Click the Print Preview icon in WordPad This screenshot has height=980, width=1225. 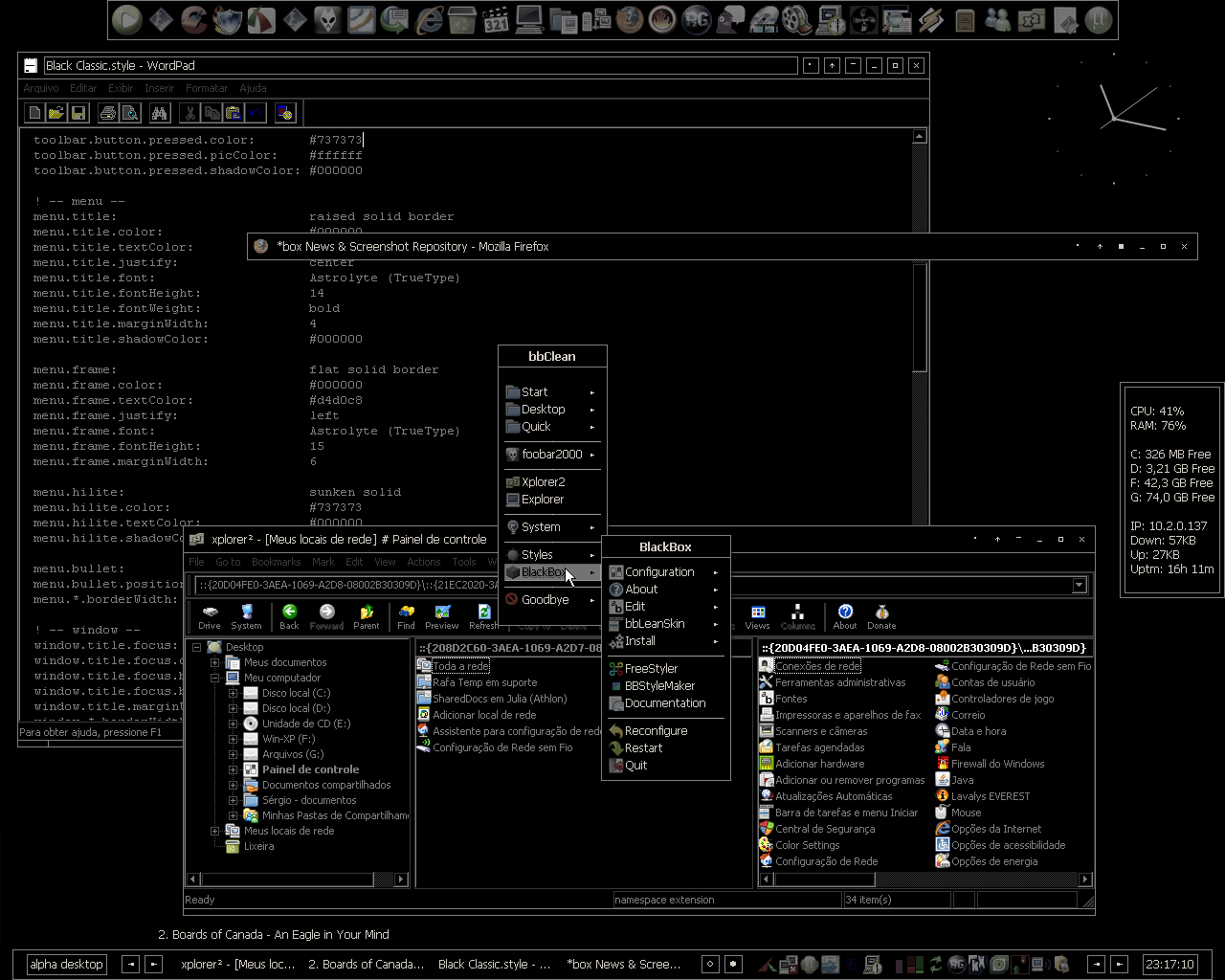[x=130, y=113]
